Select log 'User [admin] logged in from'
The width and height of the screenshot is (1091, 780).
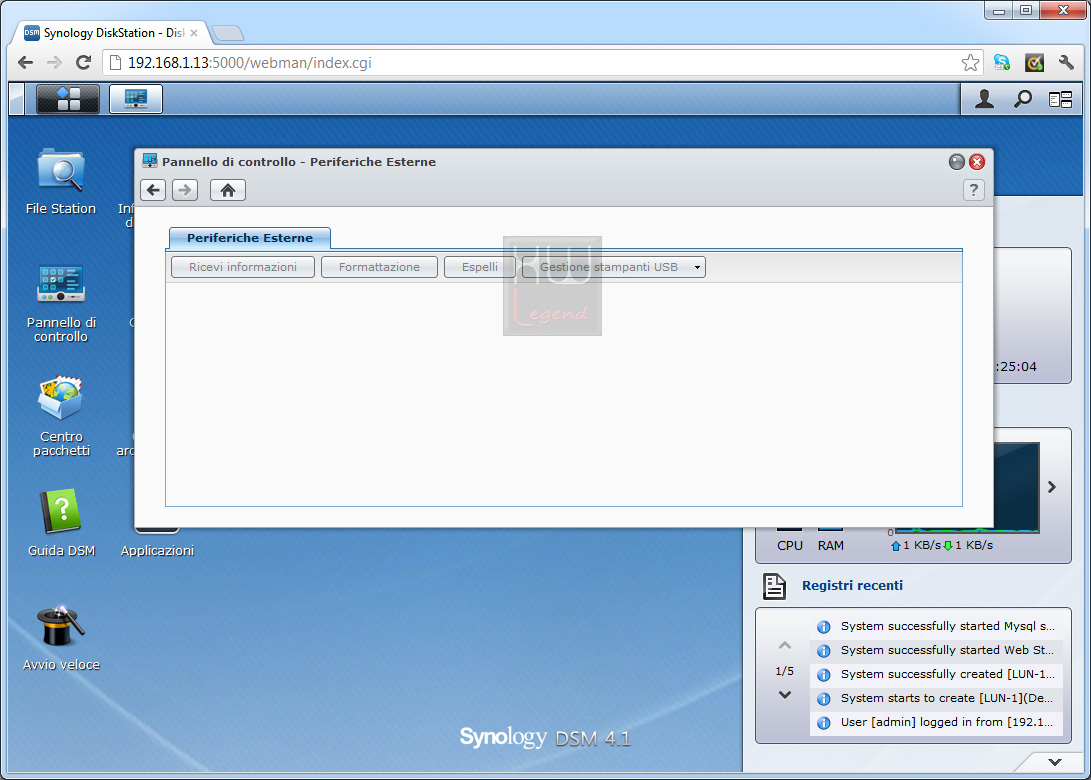click(937, 722)
